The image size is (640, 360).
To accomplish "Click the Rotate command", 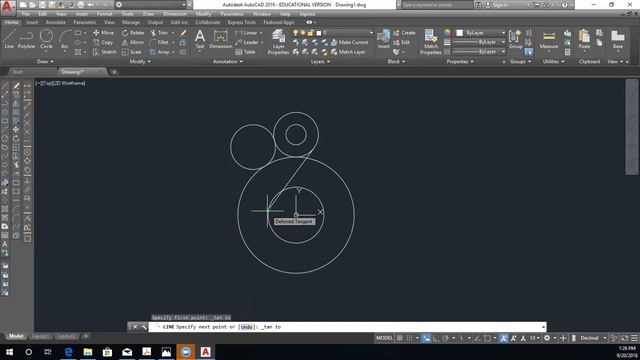I will pyautogui.click(x=133, y=33).
